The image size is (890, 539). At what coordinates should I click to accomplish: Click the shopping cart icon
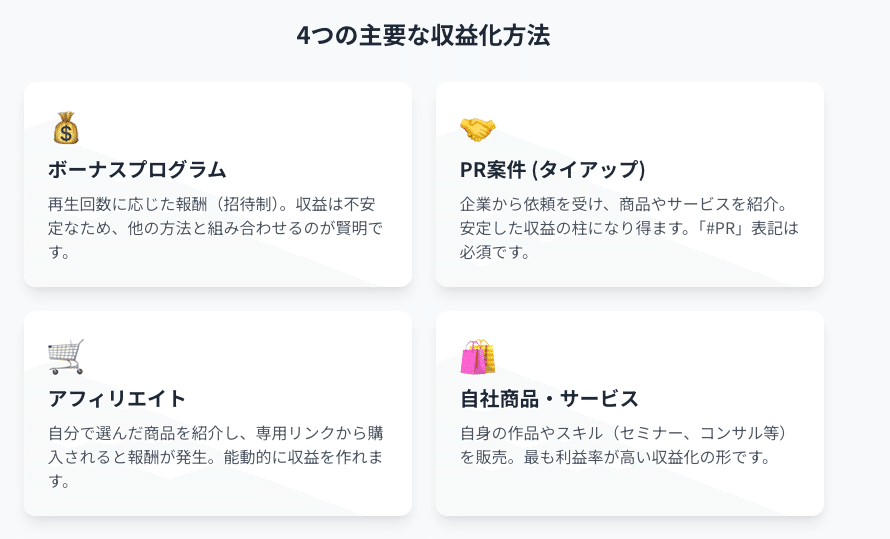(66, 356)
